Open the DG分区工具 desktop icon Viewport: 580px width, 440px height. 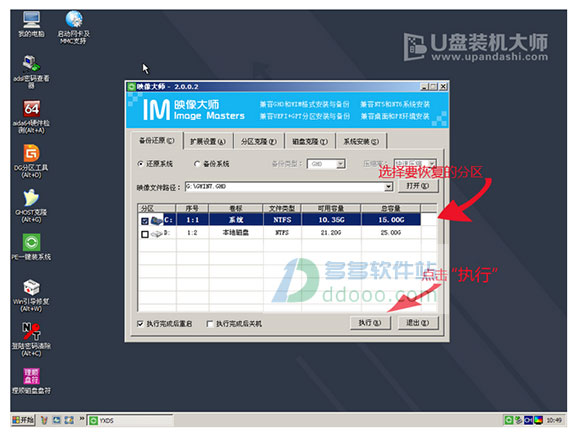(x=31, y=161)
